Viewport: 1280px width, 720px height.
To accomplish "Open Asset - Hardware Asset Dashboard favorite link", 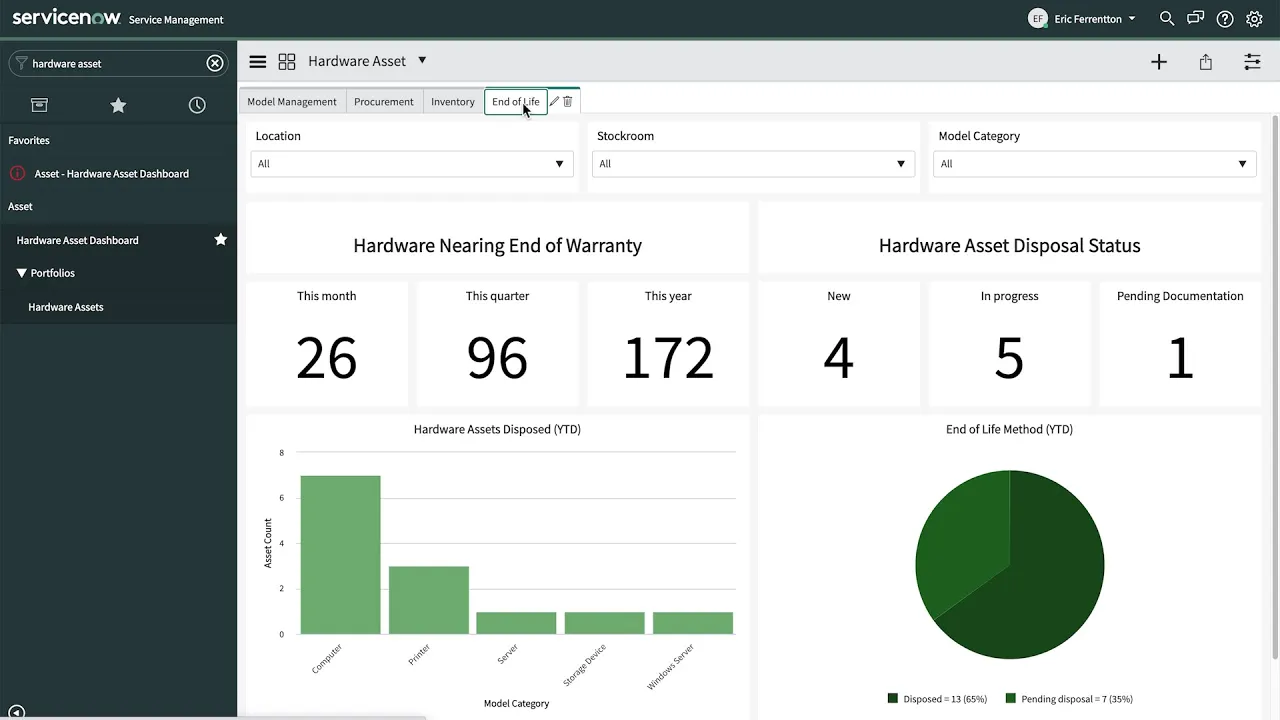I will (x=112, y=173).
